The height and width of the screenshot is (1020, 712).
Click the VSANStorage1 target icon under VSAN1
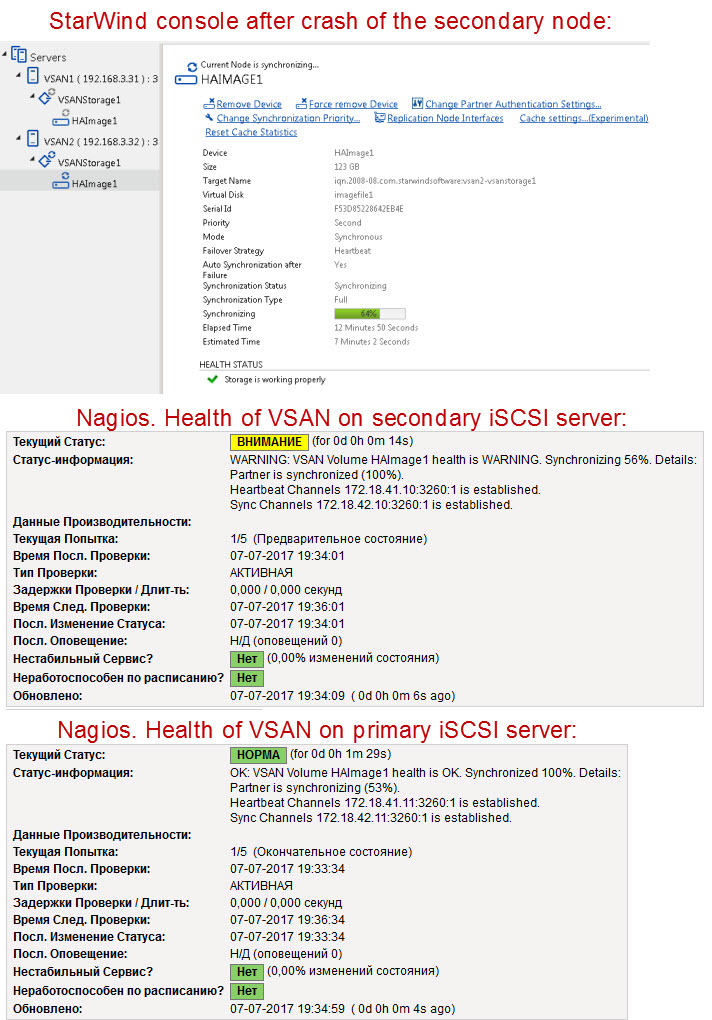[47, 98]
